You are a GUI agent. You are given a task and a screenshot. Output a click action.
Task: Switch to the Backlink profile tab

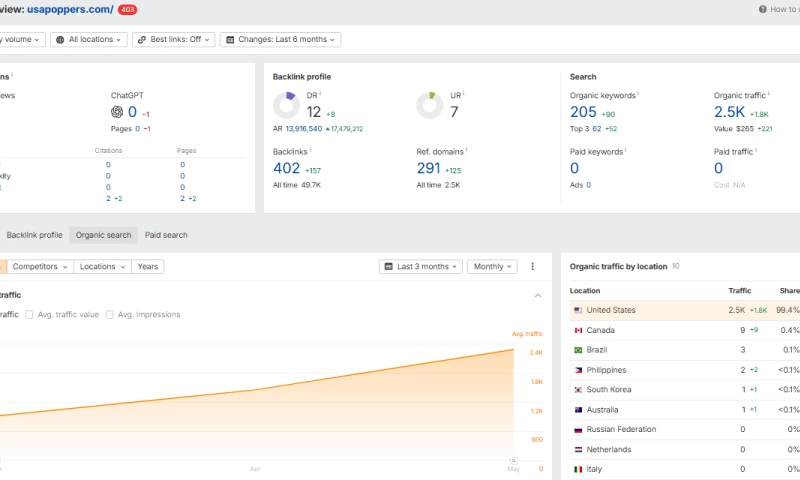point(34,235)
